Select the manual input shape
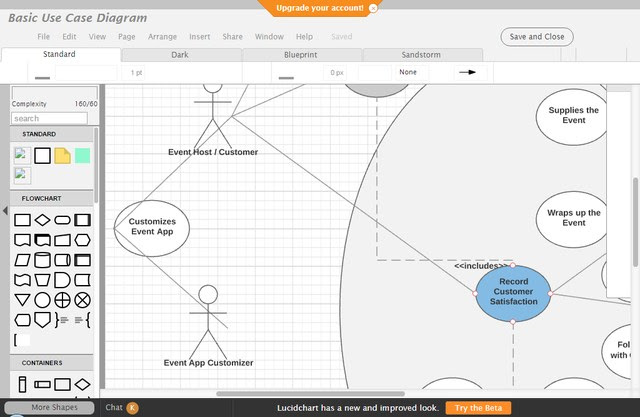640x417 pixels. click(62, 240)
